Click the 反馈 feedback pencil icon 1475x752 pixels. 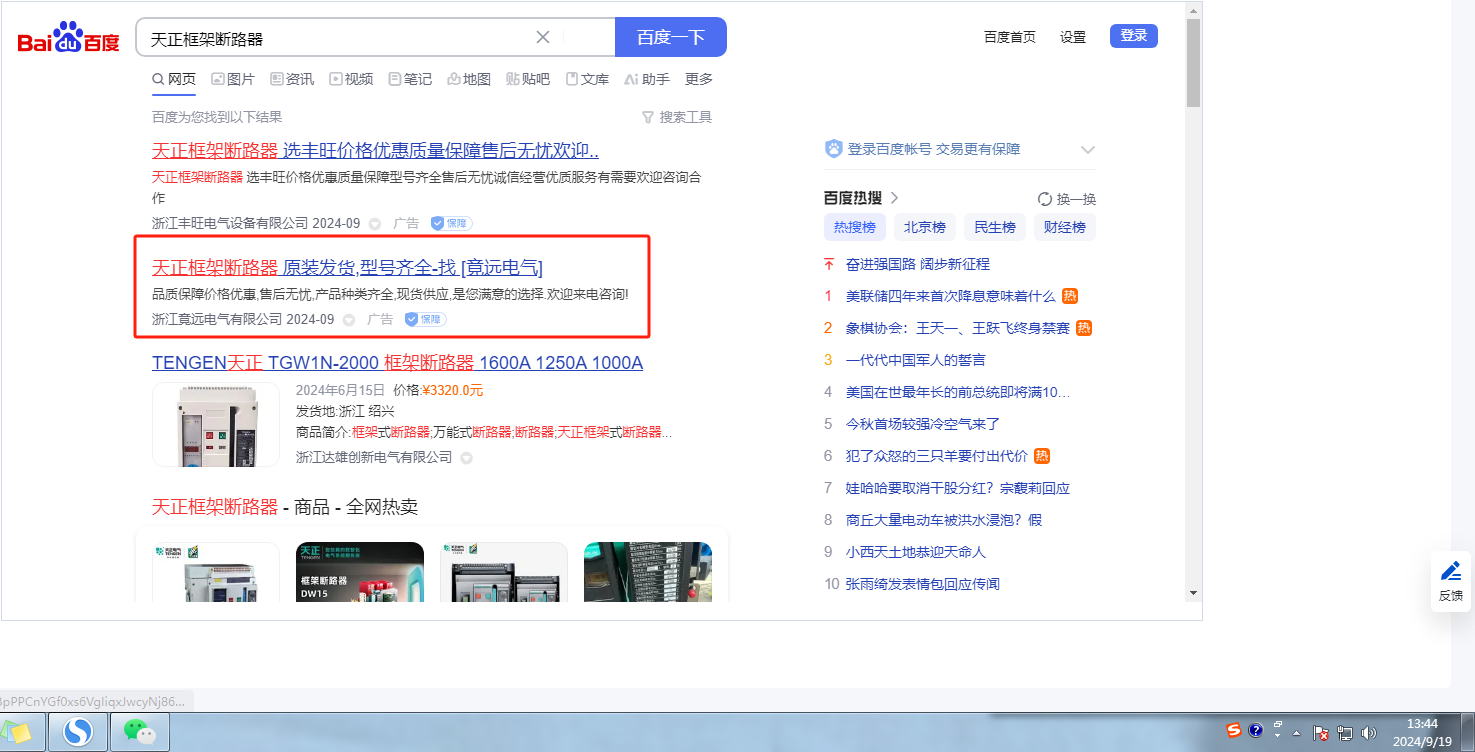pyautogui.click(x=1450, y=572)
